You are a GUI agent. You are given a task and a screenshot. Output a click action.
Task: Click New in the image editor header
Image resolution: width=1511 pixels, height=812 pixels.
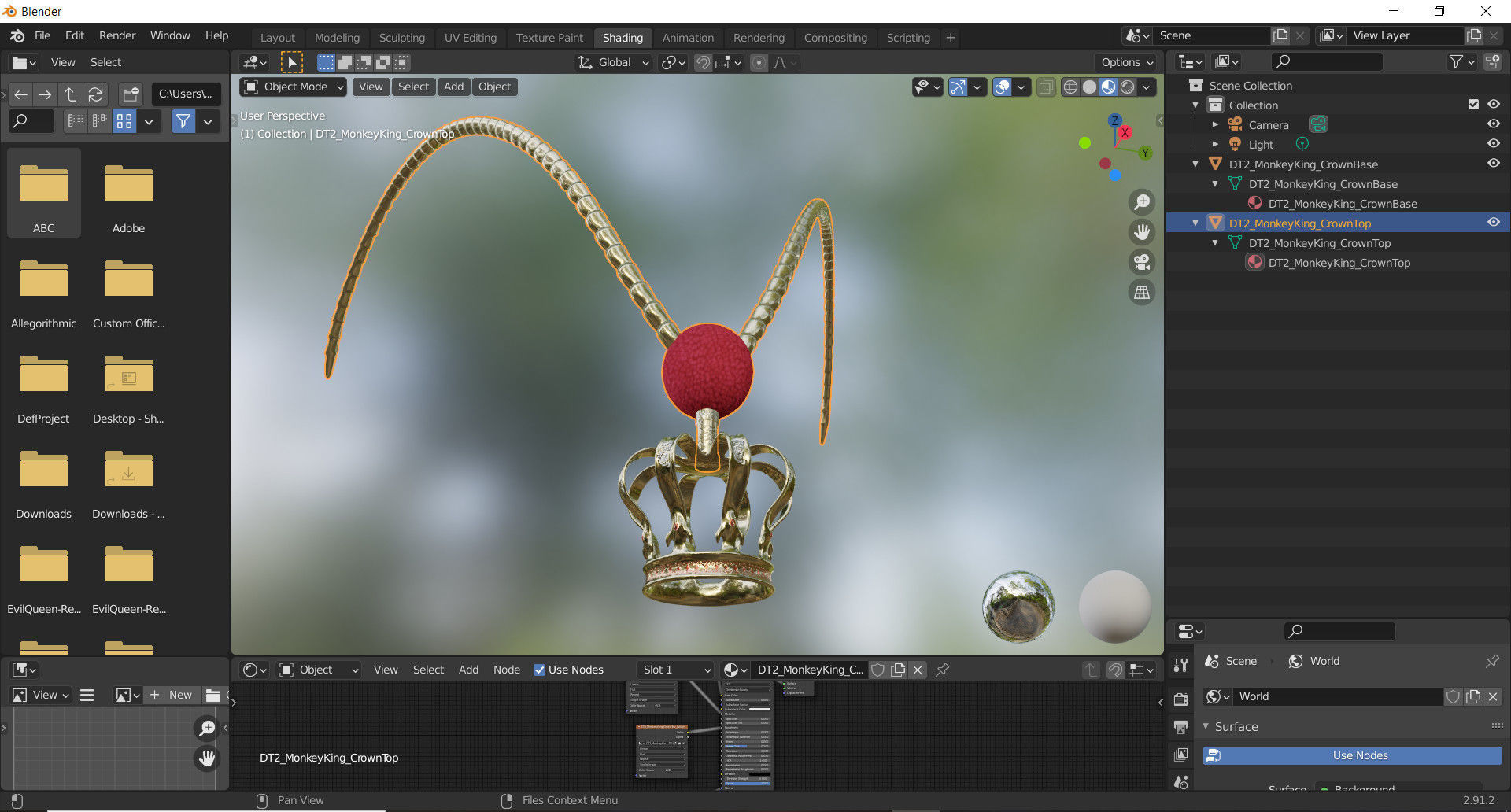tap(171, 695)
